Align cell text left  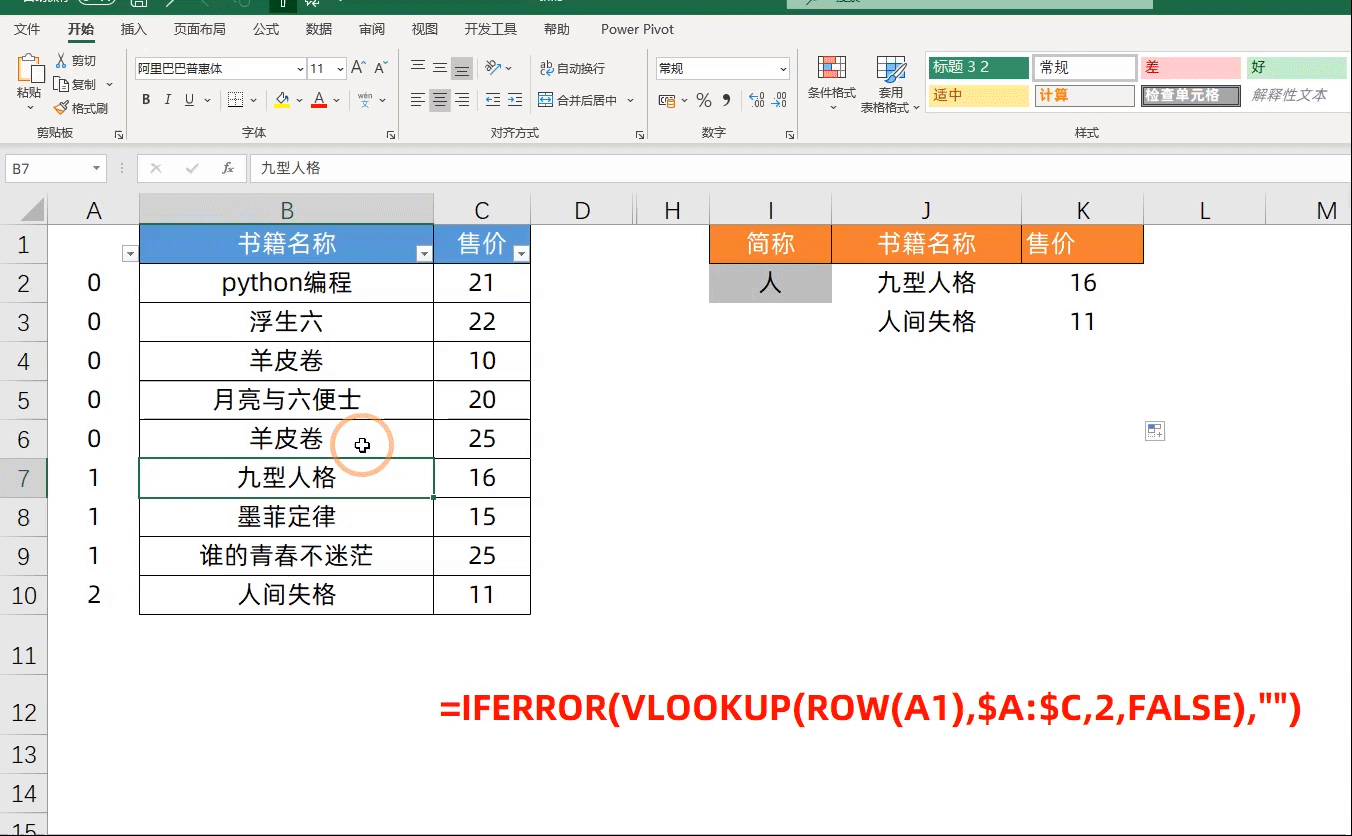(x=418, y=100)
